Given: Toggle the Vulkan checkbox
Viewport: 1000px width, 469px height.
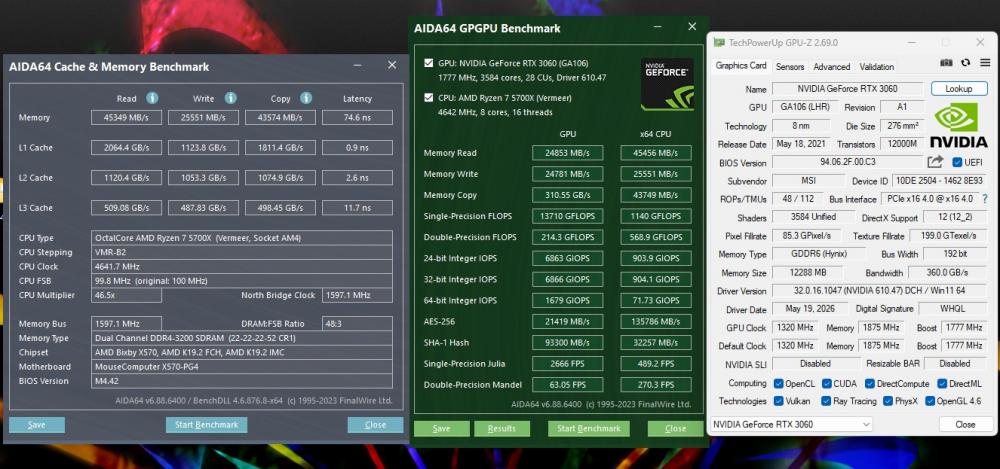Looking at the screenshot, I should 778,401.
